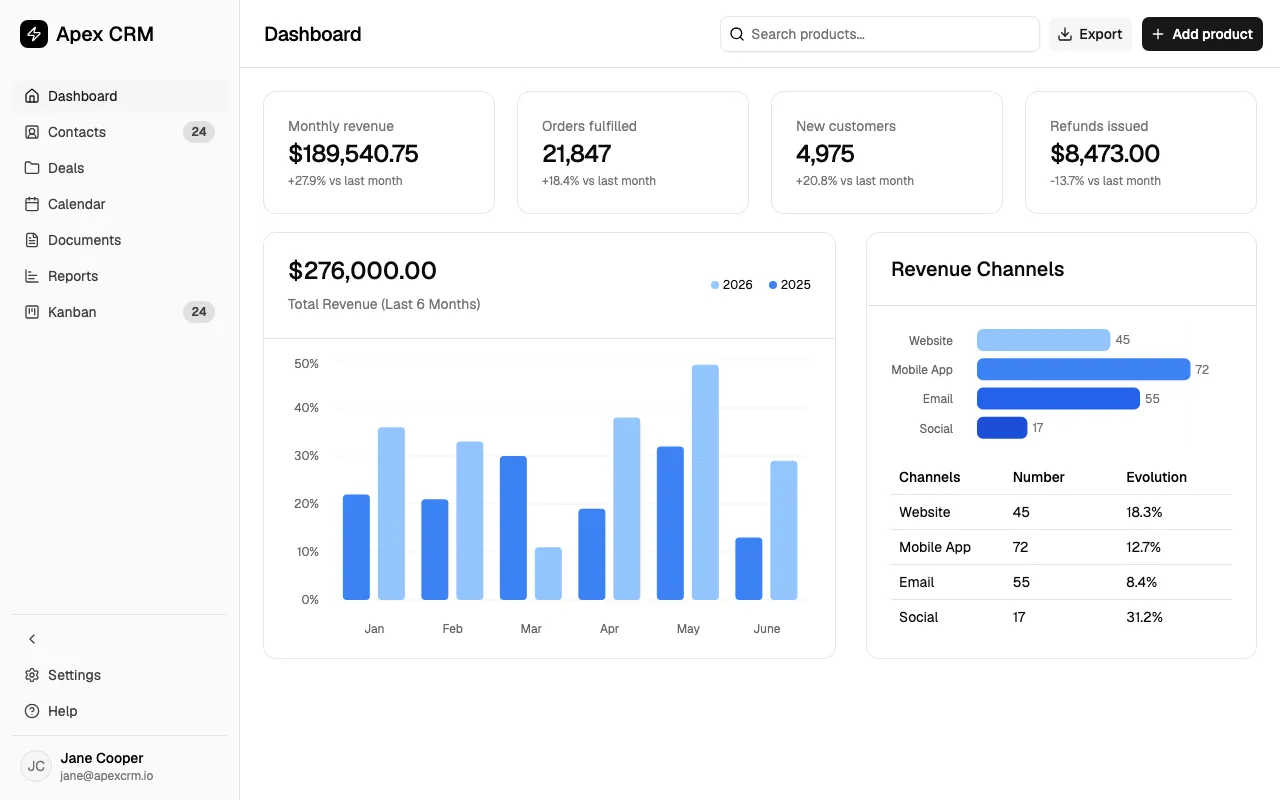1280x800 pixels.
Task: Click the New customers value 4,975
Action: (825, 154)
